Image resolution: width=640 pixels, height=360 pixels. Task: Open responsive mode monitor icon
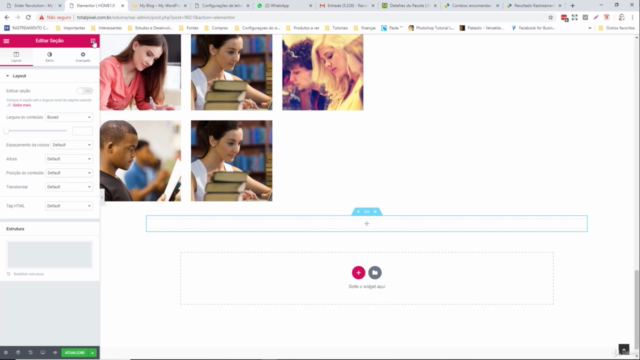point(42,352)
